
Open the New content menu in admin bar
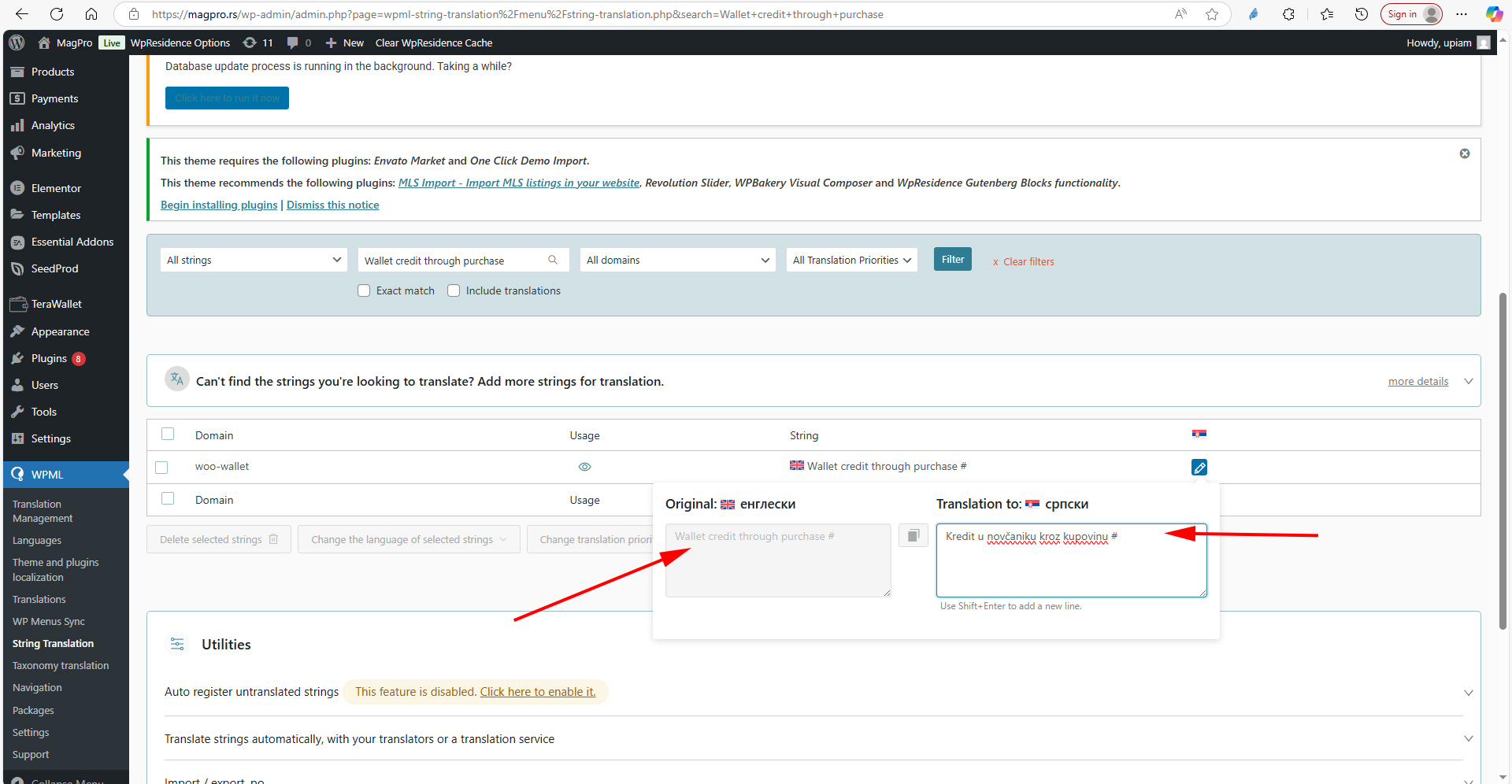[345, 43]
